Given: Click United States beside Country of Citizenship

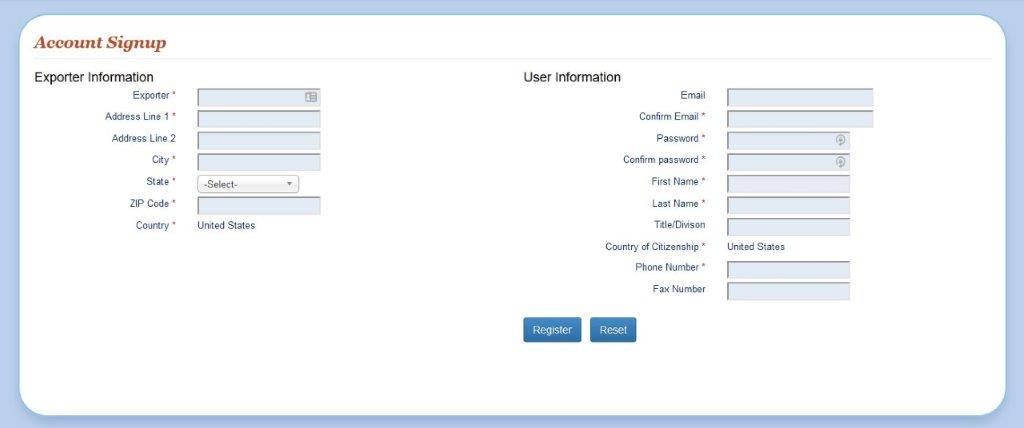Looking at the screenshot, I should (x=756, y=247).
